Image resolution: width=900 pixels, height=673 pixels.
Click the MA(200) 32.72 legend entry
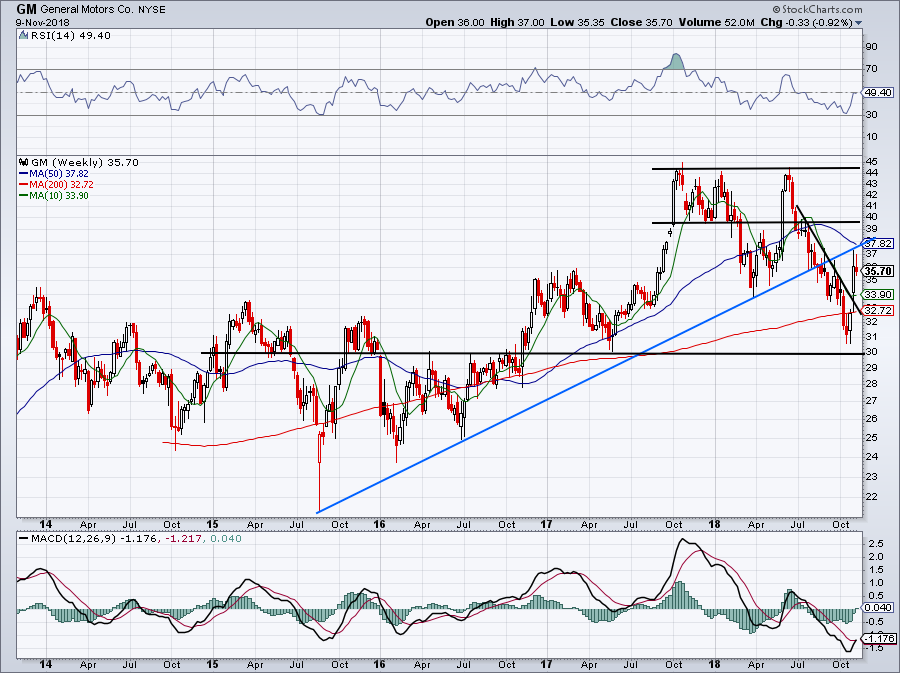tap(61, 185)
